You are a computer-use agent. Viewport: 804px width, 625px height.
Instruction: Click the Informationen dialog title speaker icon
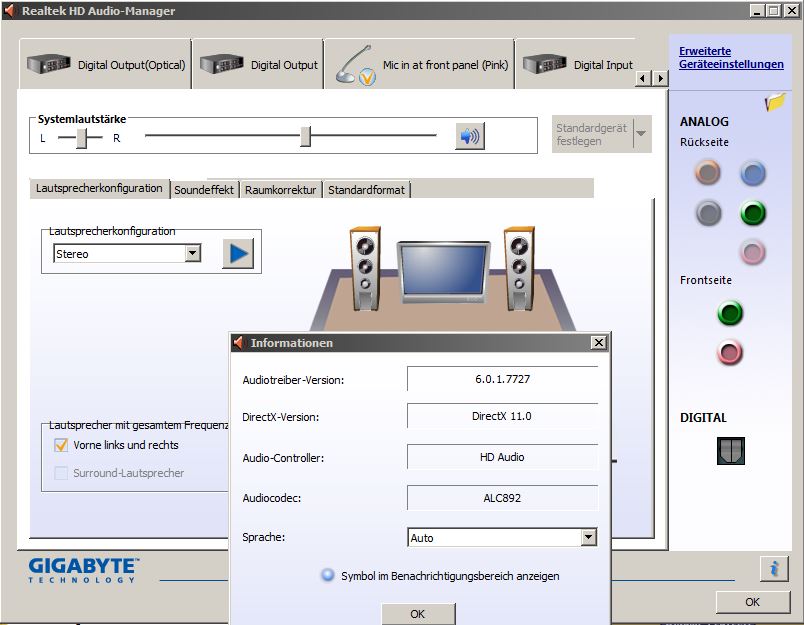[238, 342]
